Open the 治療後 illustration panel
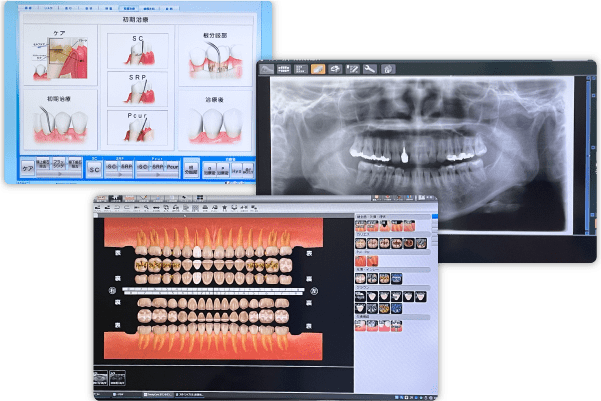Screen dimensions: 601x401 pyautogui.click(x=215, y=120)
